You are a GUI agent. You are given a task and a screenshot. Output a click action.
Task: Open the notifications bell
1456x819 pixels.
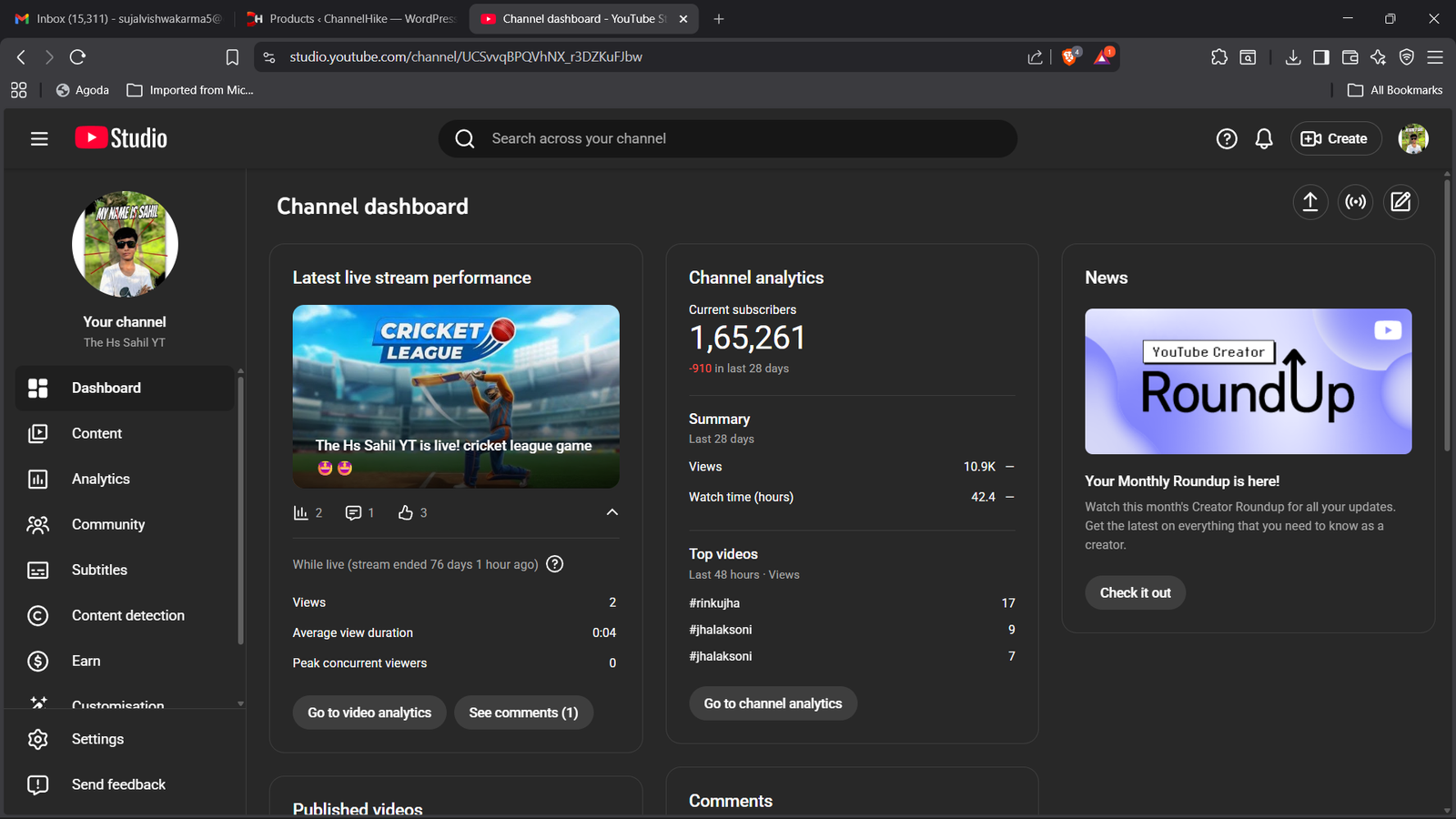pos(1263,138)
